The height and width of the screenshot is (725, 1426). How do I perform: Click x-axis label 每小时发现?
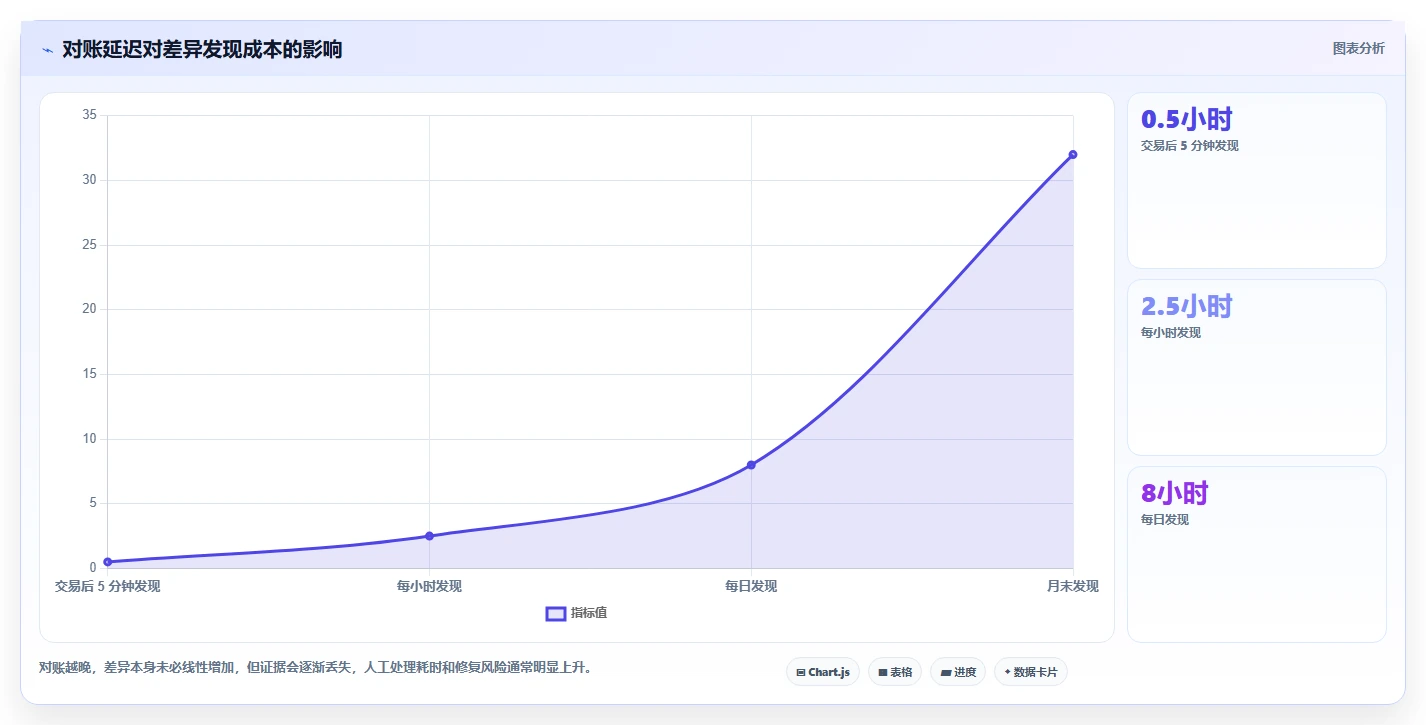point(429,586)
